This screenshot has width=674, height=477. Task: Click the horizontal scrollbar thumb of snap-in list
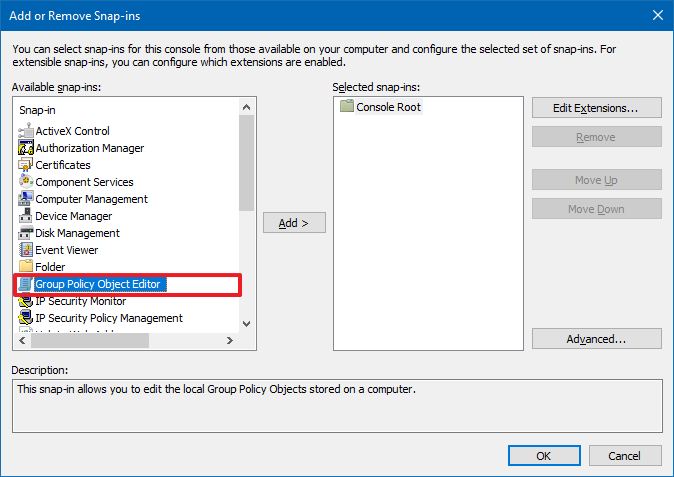coord(90,340)
